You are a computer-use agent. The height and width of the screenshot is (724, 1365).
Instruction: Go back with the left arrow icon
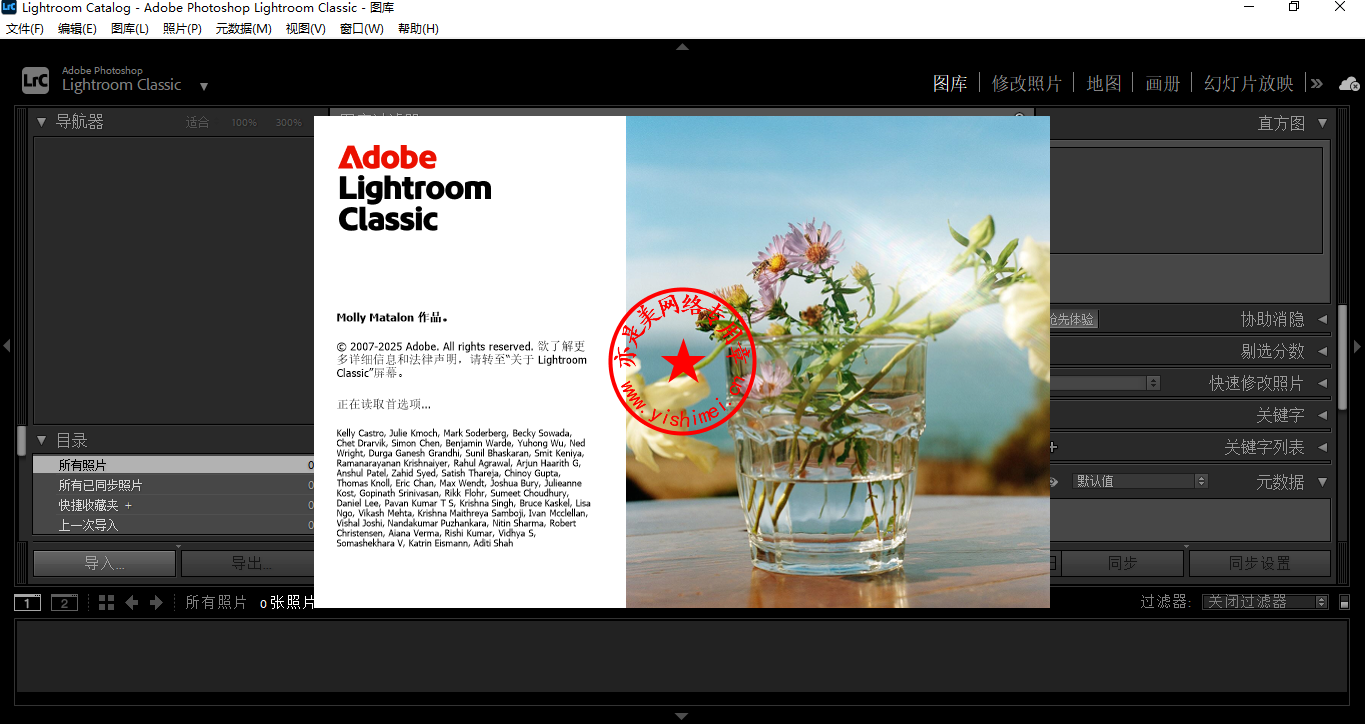click(x=131, y=602)
